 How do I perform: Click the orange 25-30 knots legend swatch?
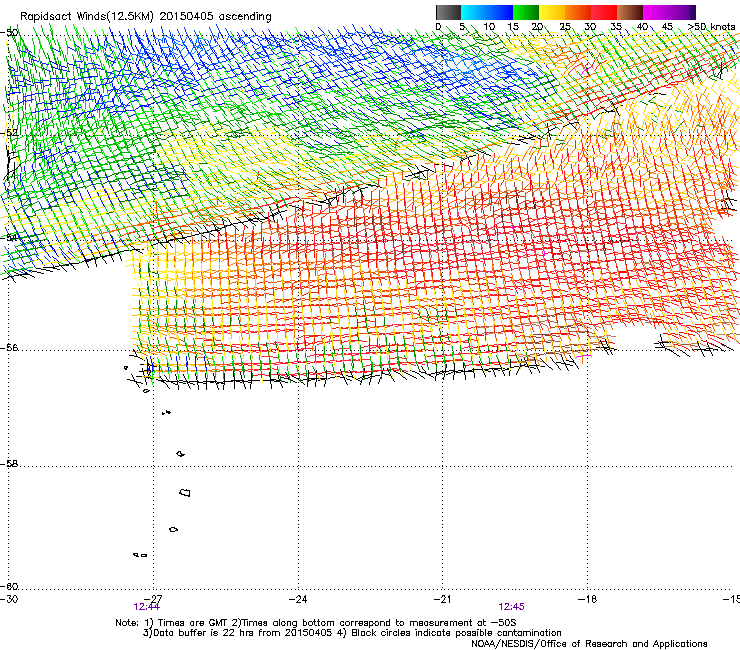coord(578,12)
